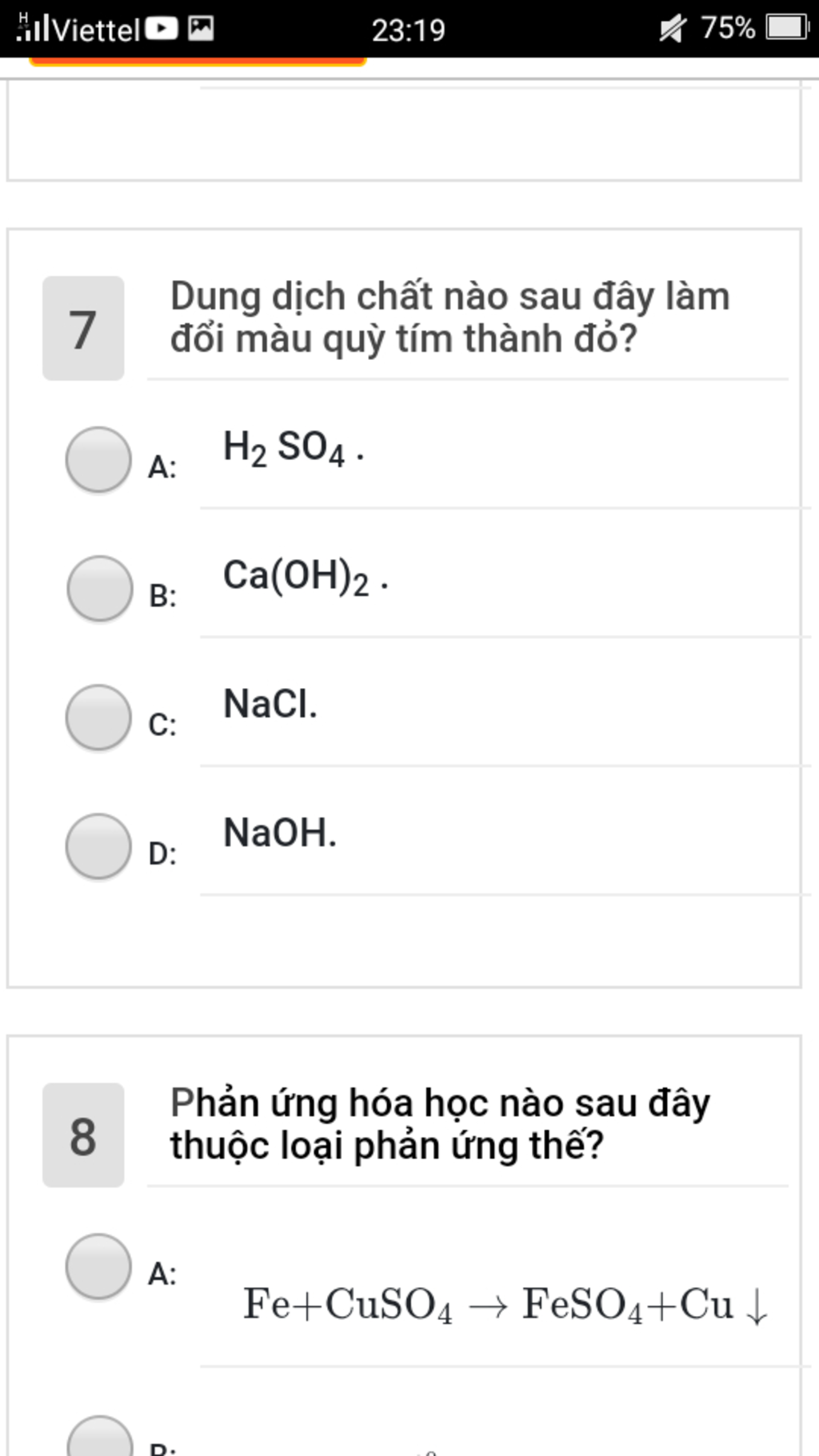Tap the Fe+CuSO4 reaction equation option
The height and width of the screenshot is (1456, 819).
[505, 1305]
